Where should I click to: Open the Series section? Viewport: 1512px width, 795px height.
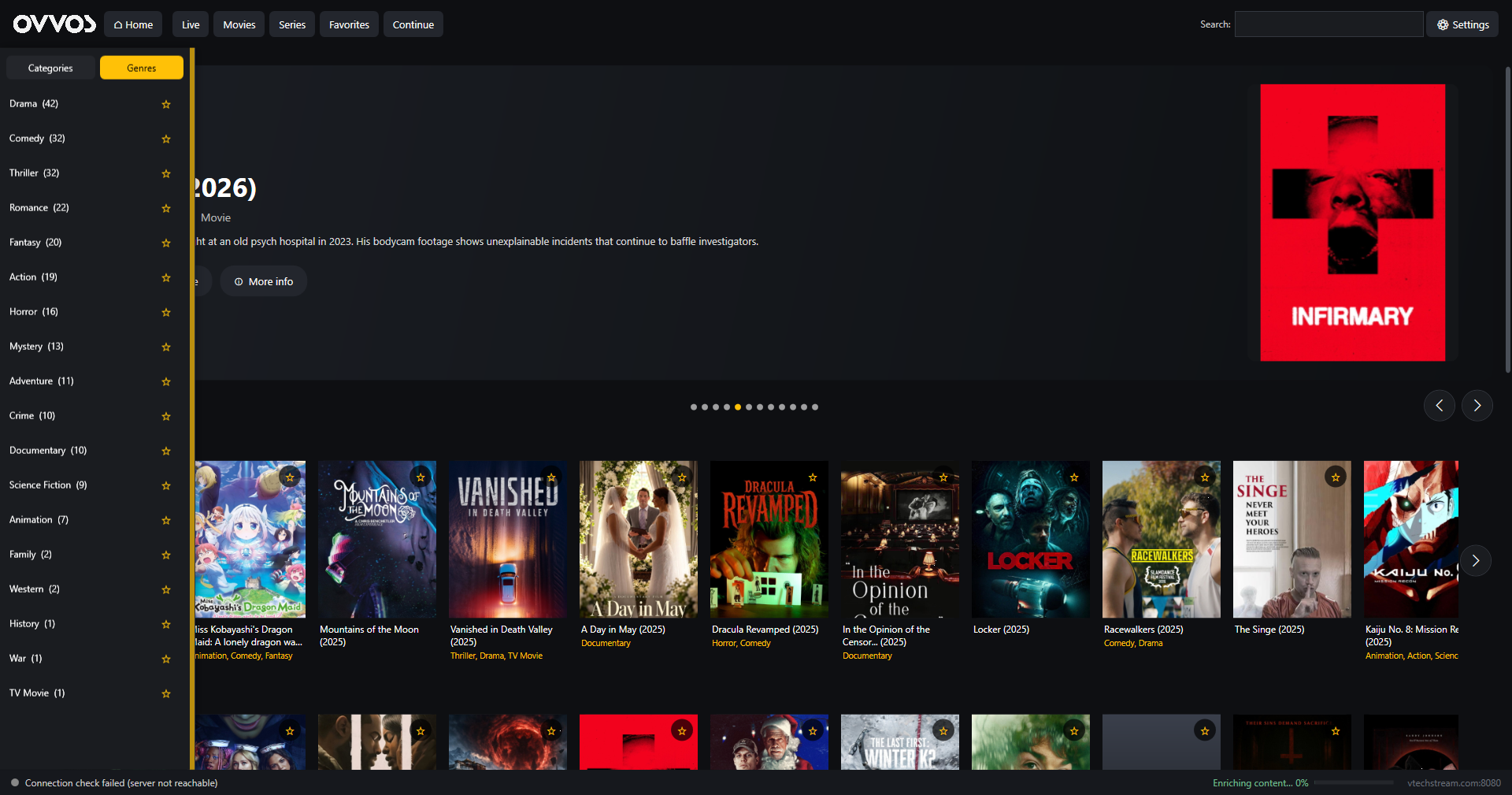(292, 24)
